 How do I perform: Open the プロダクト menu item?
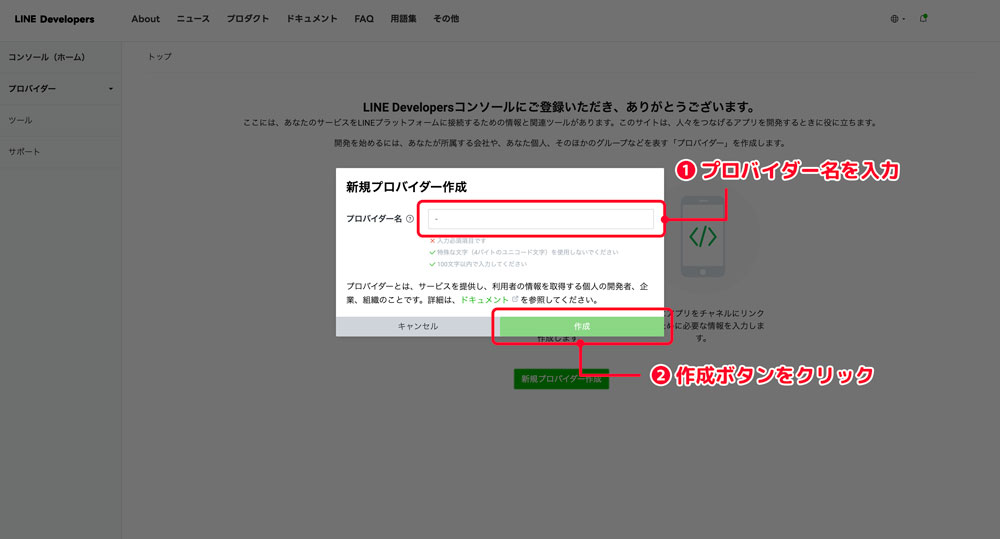pyautogui.click(x=247, y=19)
